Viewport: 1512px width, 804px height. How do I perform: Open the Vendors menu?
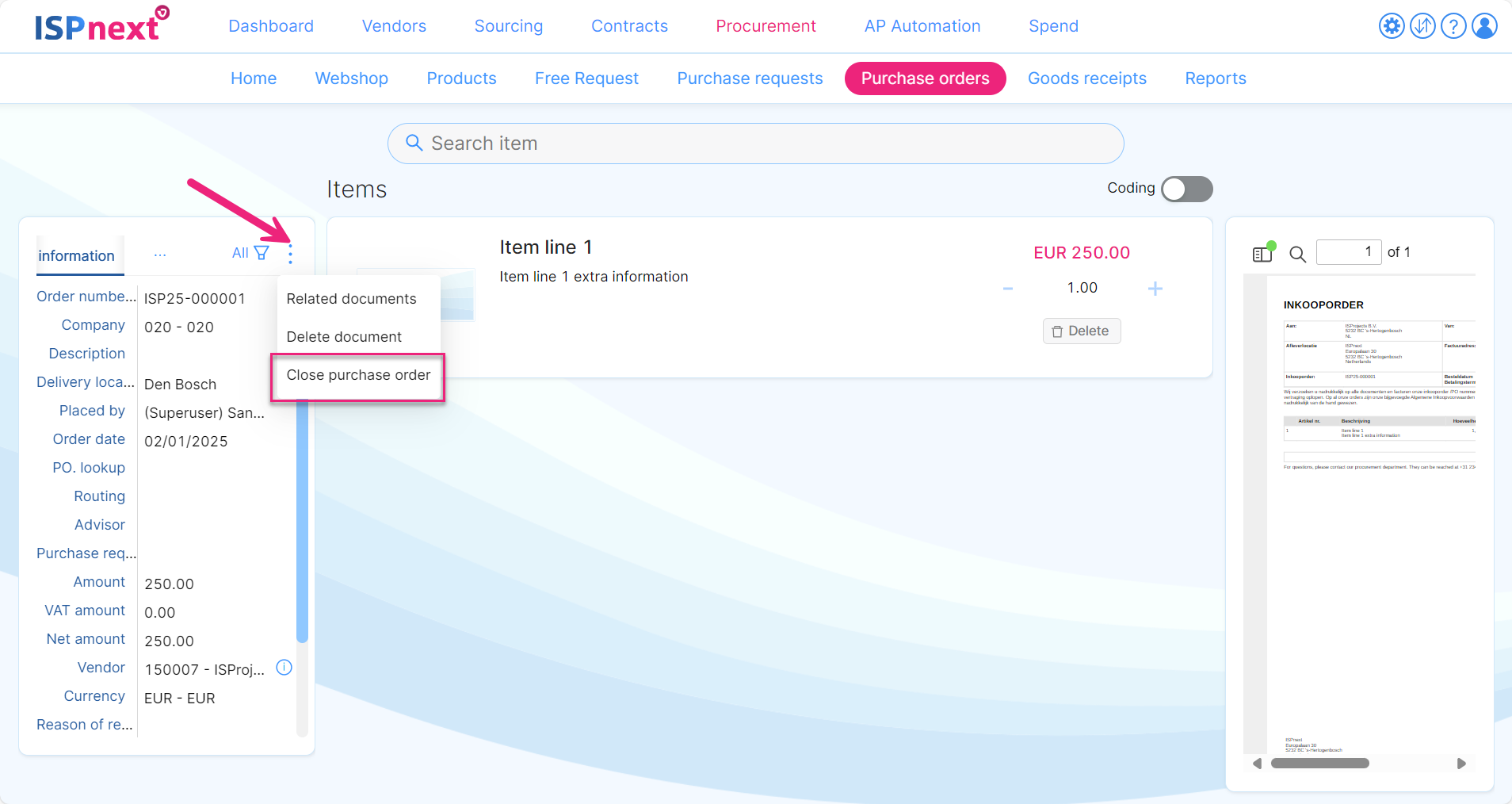394,26
